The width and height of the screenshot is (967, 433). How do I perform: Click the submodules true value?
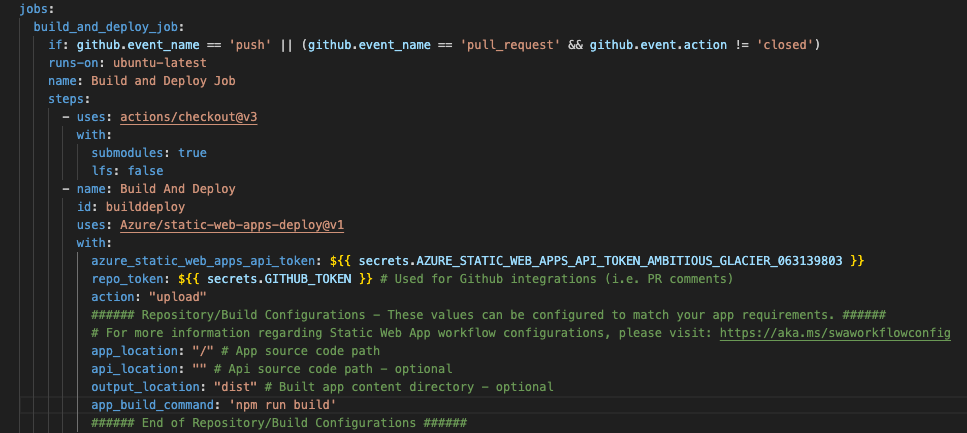192,153
